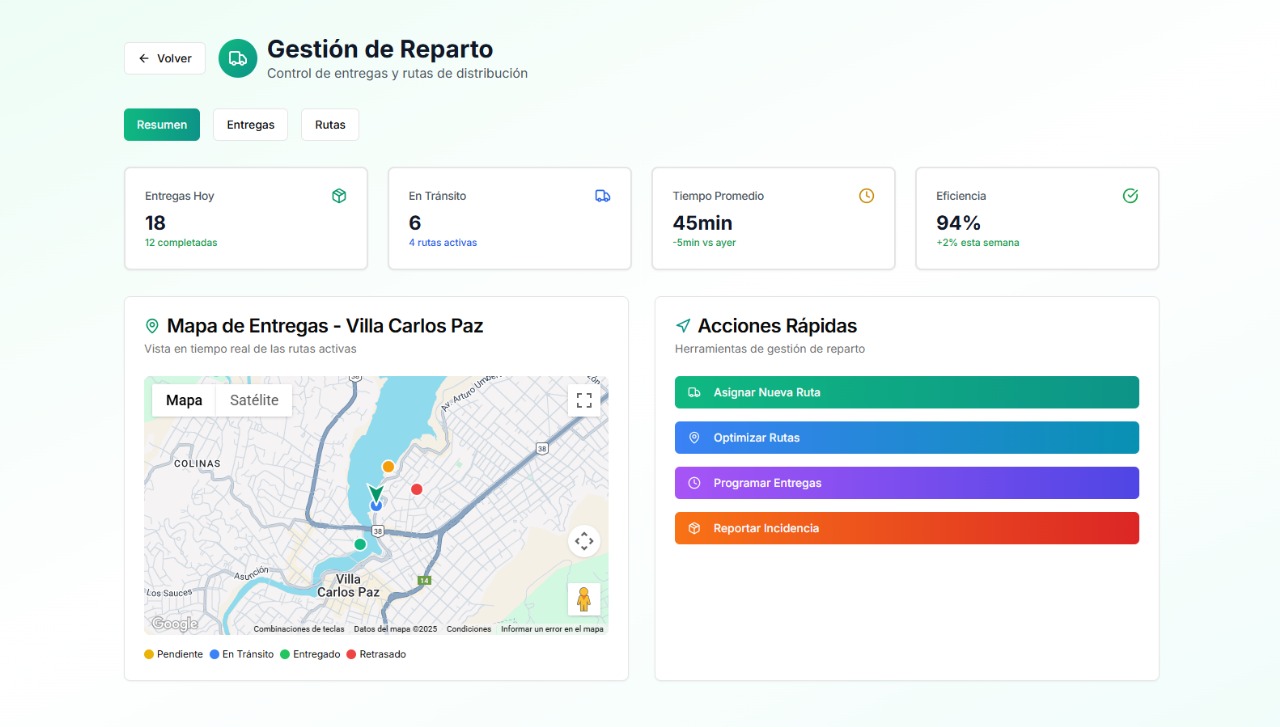Open Street View using the Pegman icon
1280x727 pixels.
[x=584, y=599]
